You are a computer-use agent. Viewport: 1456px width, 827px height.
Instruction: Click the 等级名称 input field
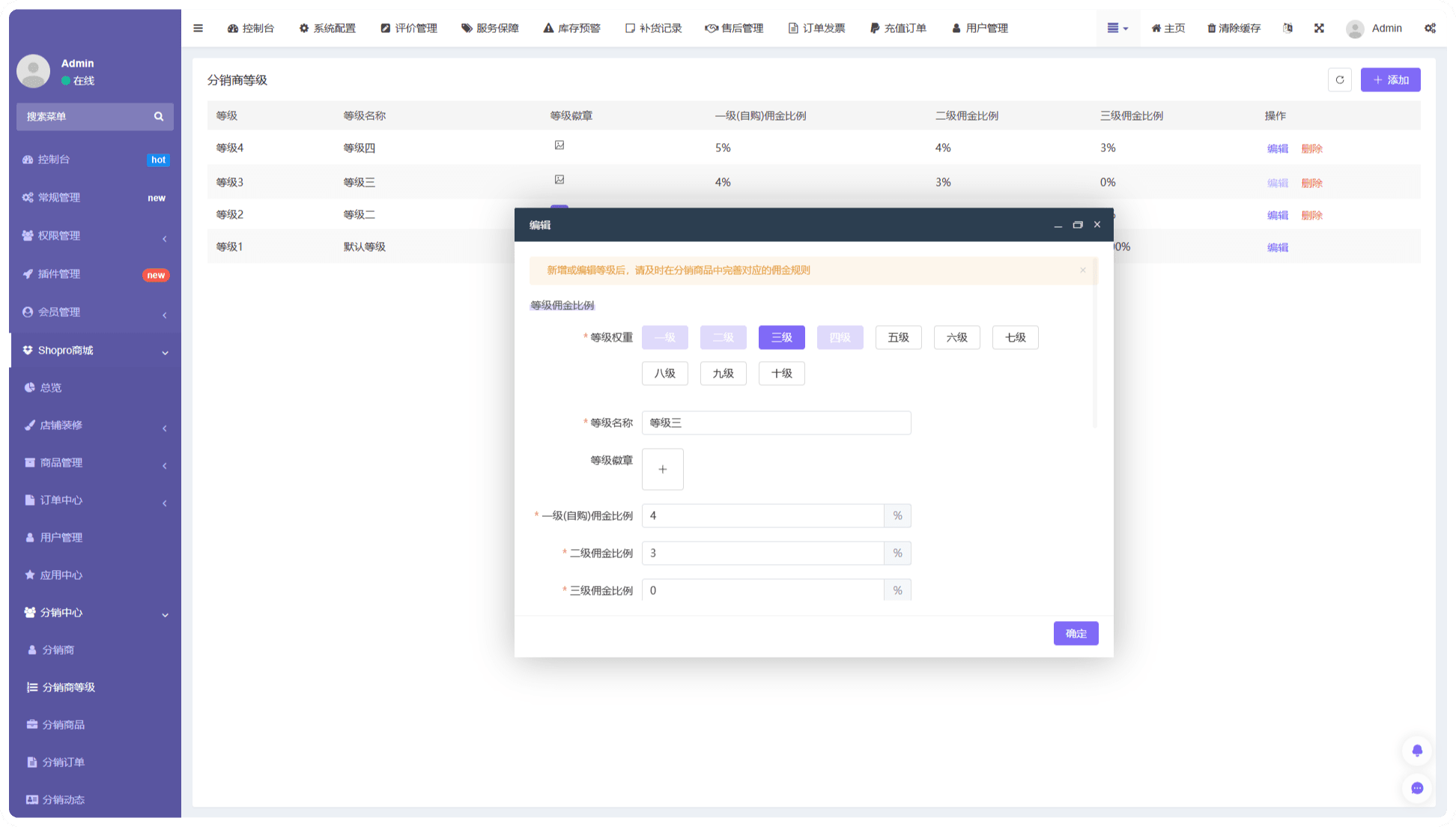coord(776,423)
